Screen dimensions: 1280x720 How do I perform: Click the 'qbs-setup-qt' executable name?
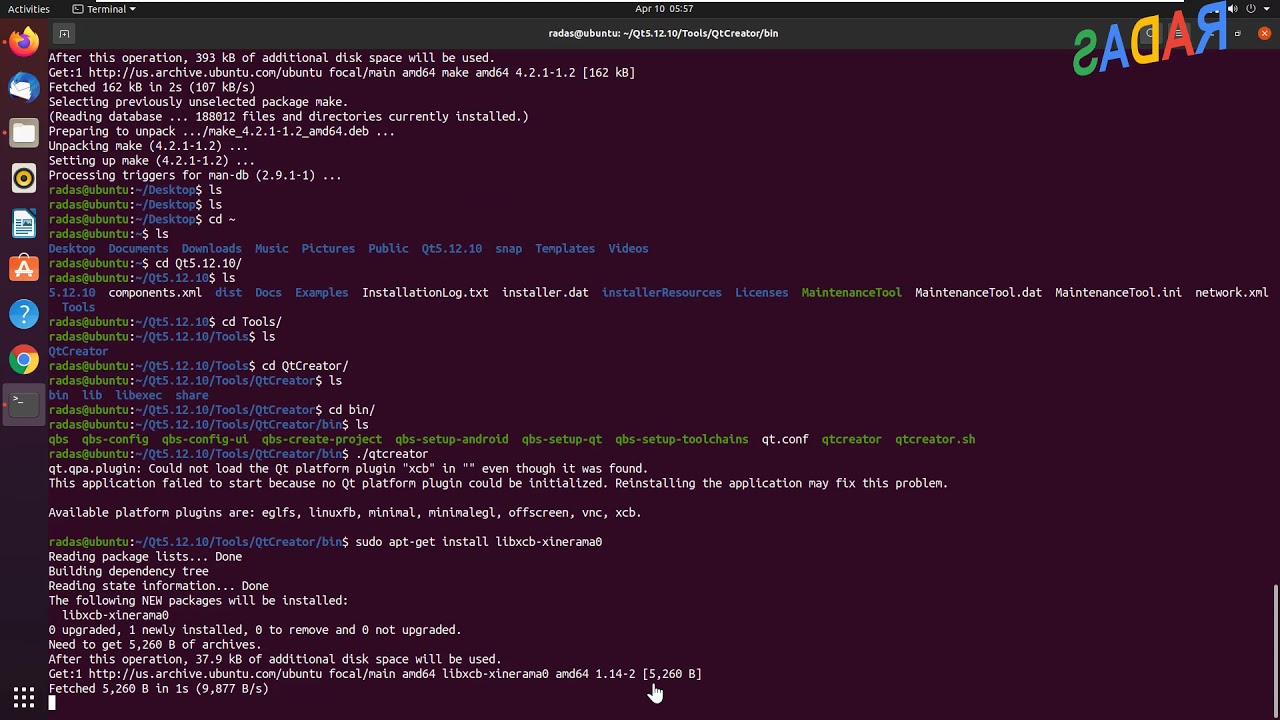pyautogui.click(x=561, y=439)
